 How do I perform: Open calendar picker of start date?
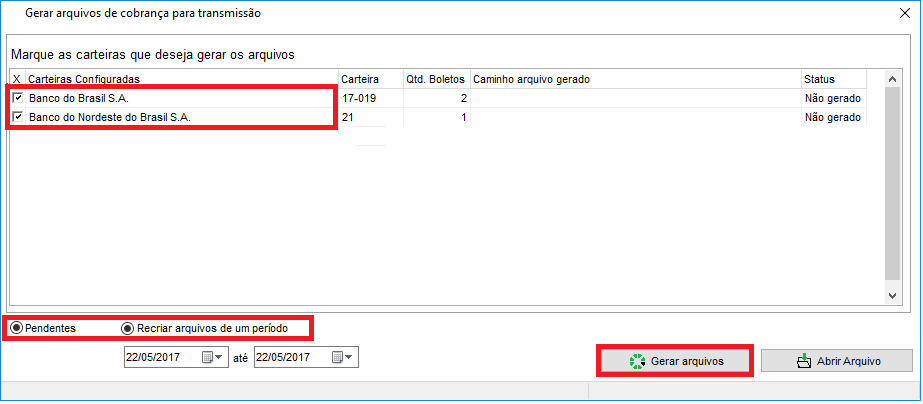tap(207, 358)
